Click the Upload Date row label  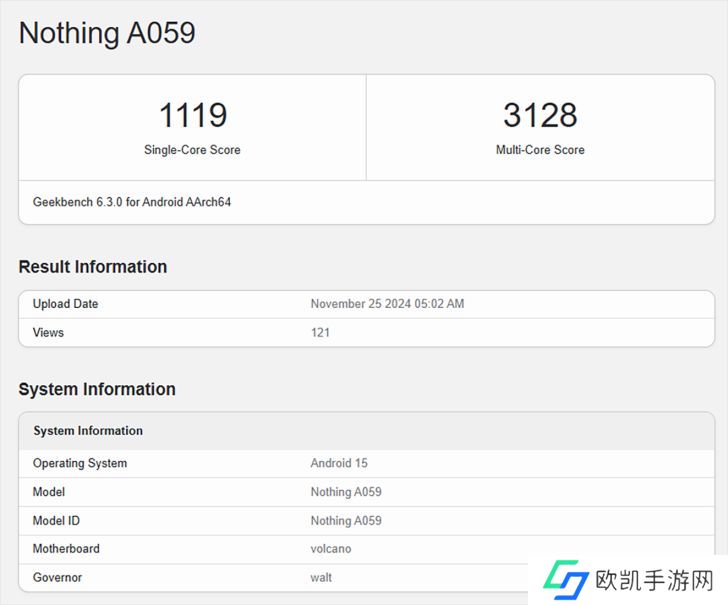[65, 304]
